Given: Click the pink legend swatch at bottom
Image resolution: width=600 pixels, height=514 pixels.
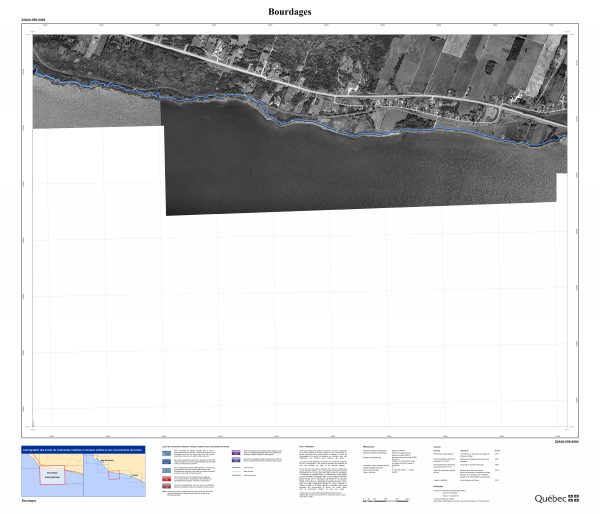Looking at the screenshot, I should 165,486.
